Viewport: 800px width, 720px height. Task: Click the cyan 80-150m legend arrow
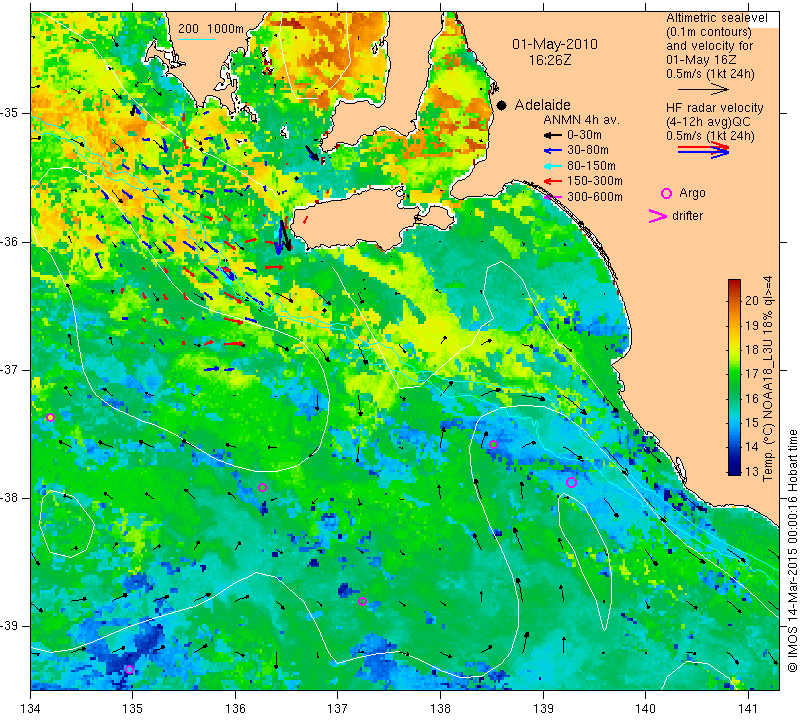click(x=553, y=166)
